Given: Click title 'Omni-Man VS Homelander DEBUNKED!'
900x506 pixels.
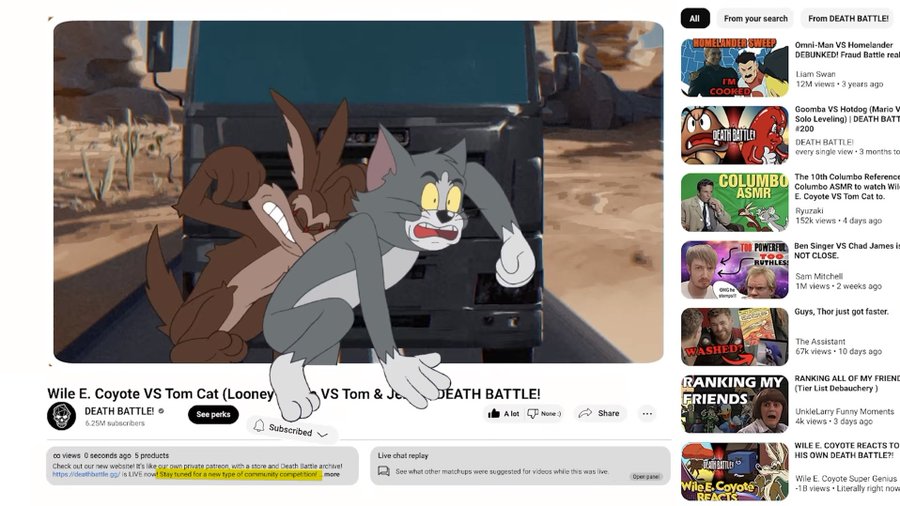Looking at the screenshot, I should click(847, 50).
